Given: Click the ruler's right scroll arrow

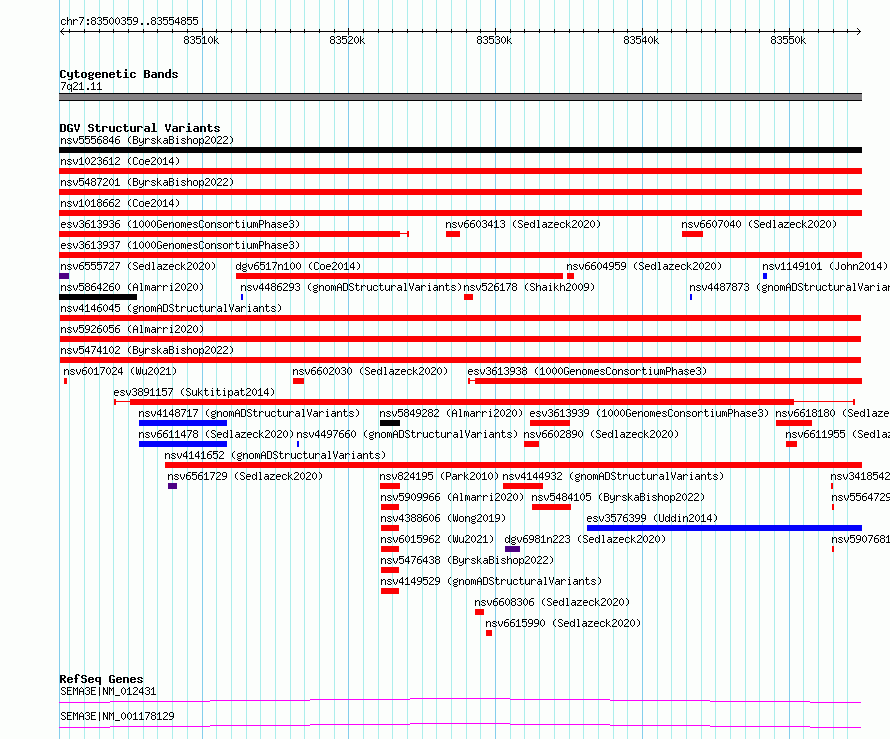Looking at the screenshot, I should pos(858,31).
